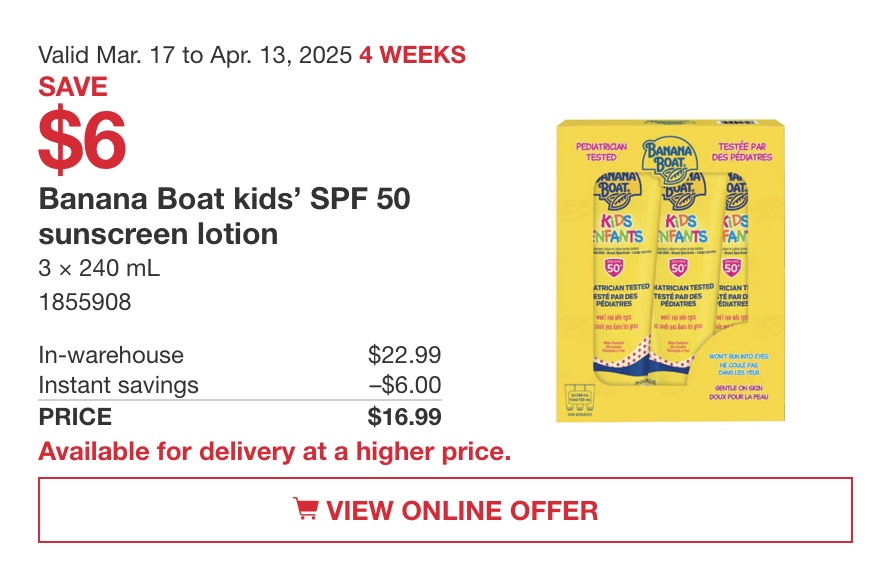Screen dimensions: 886x580
Task: Click the Available for delivery notice
Action: pos(275,452)
